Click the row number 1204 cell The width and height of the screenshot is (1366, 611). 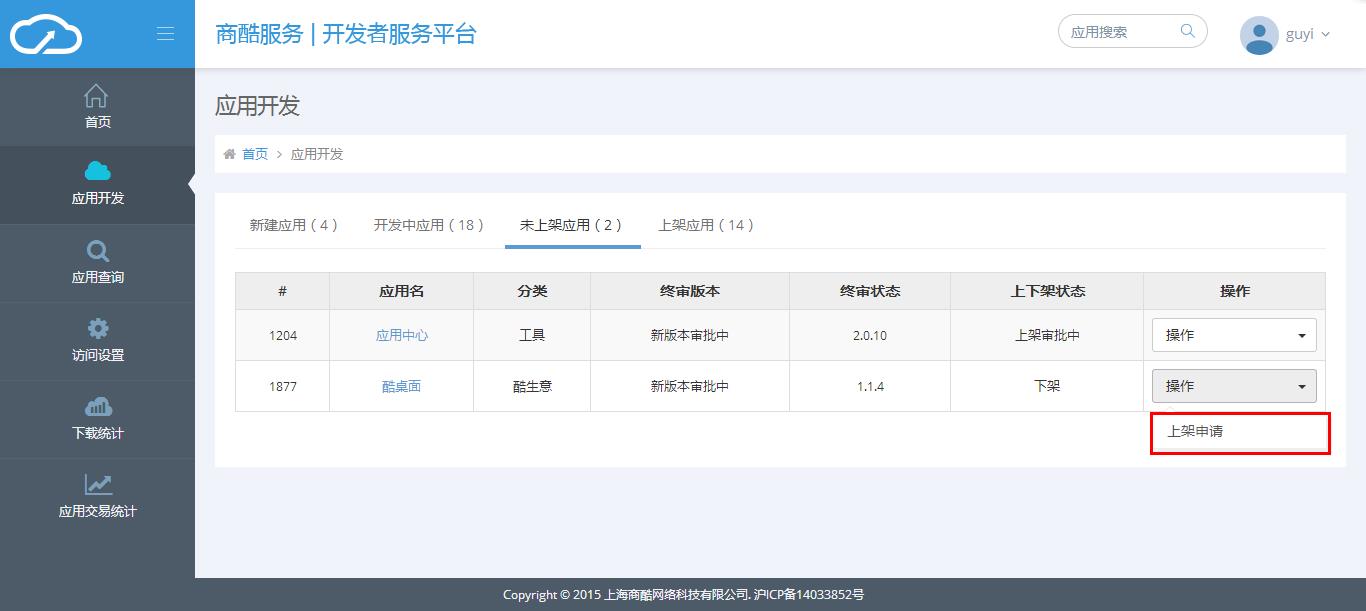(x=283, y=336)
